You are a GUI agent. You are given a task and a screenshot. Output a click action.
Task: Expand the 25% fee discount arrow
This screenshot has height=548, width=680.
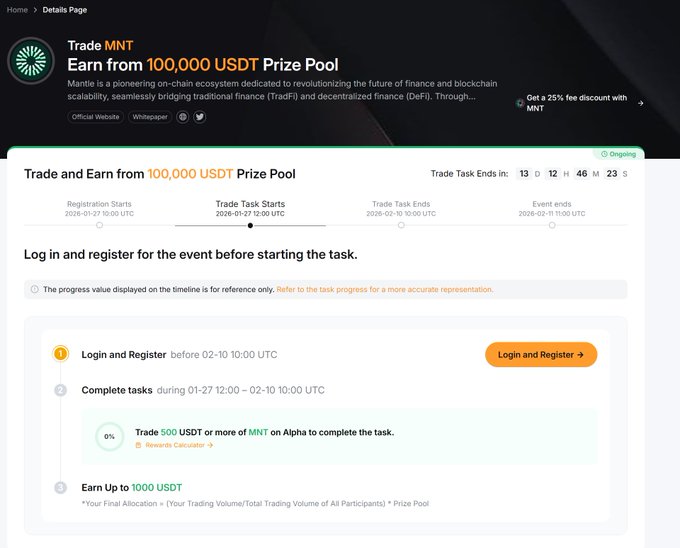point(640,103)
